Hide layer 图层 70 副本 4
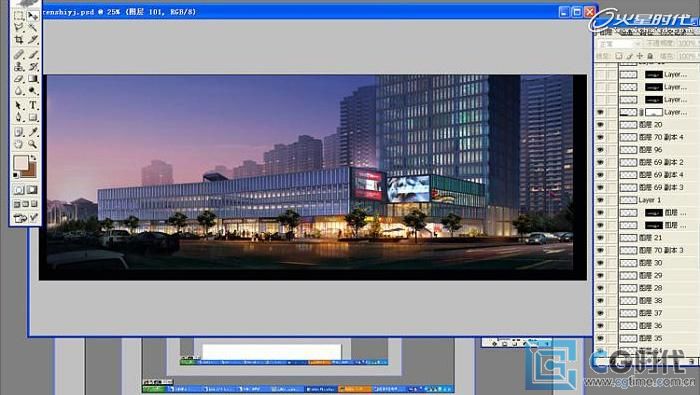700x395 pixels. pyautogui.click(x=600, y=137)
